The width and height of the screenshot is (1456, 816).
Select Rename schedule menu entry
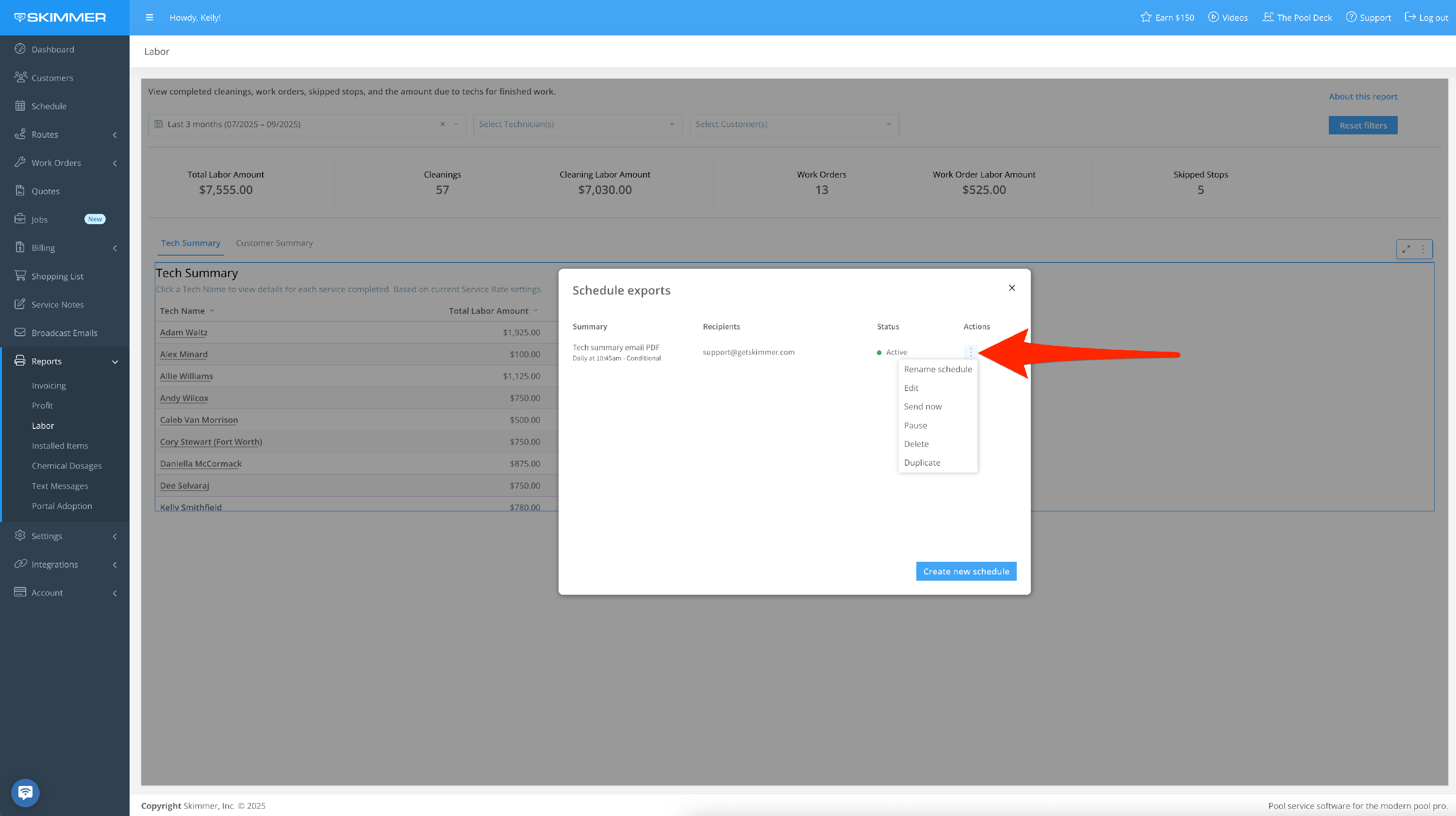[x=938, y=369]
